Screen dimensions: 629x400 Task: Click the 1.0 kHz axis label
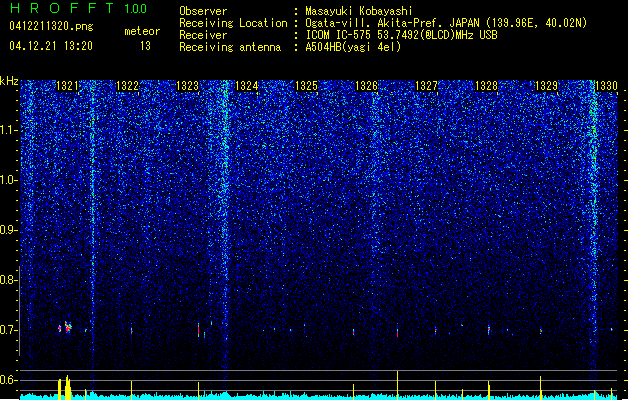pos(9,180)
